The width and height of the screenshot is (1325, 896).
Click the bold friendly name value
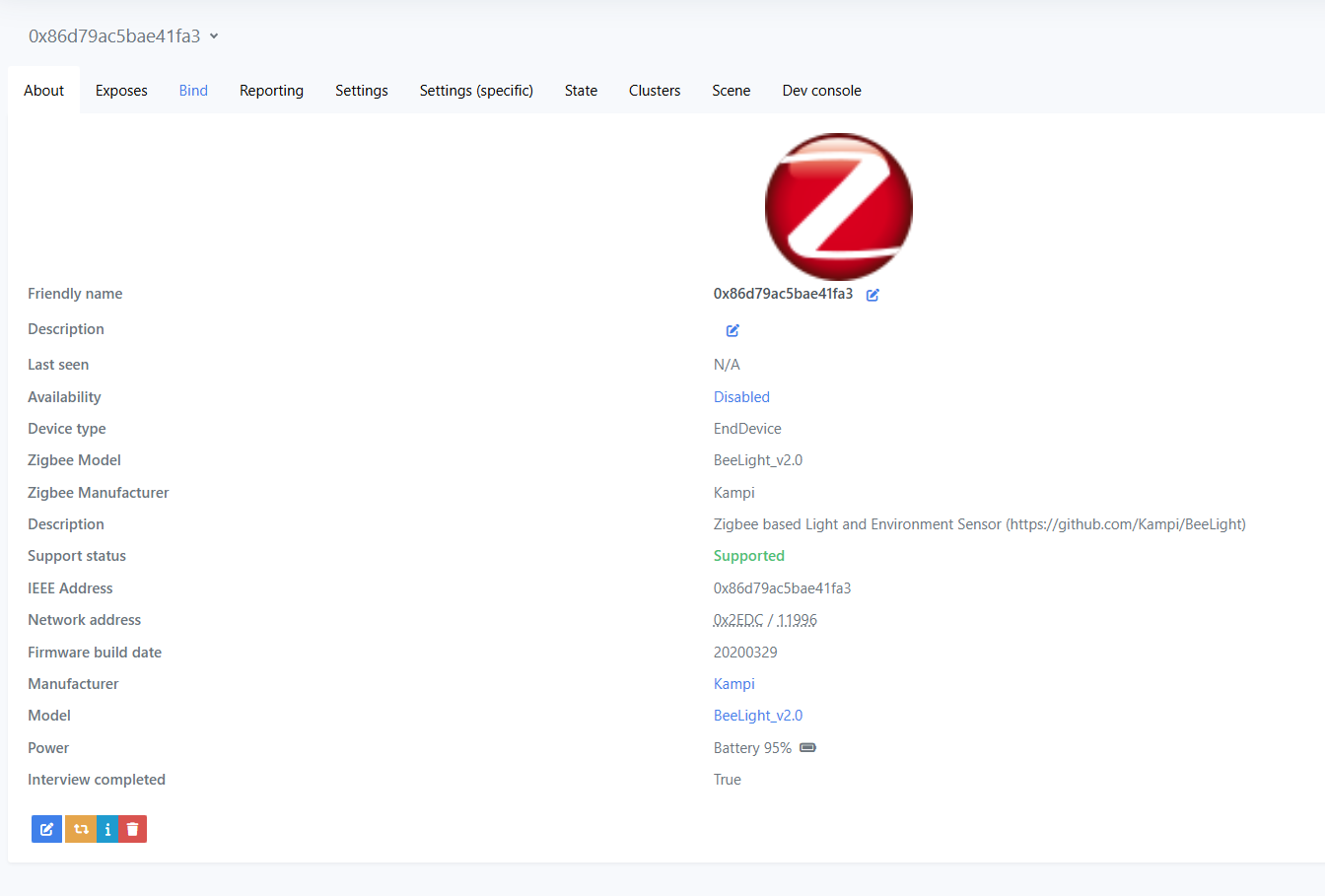pos(784,294)
